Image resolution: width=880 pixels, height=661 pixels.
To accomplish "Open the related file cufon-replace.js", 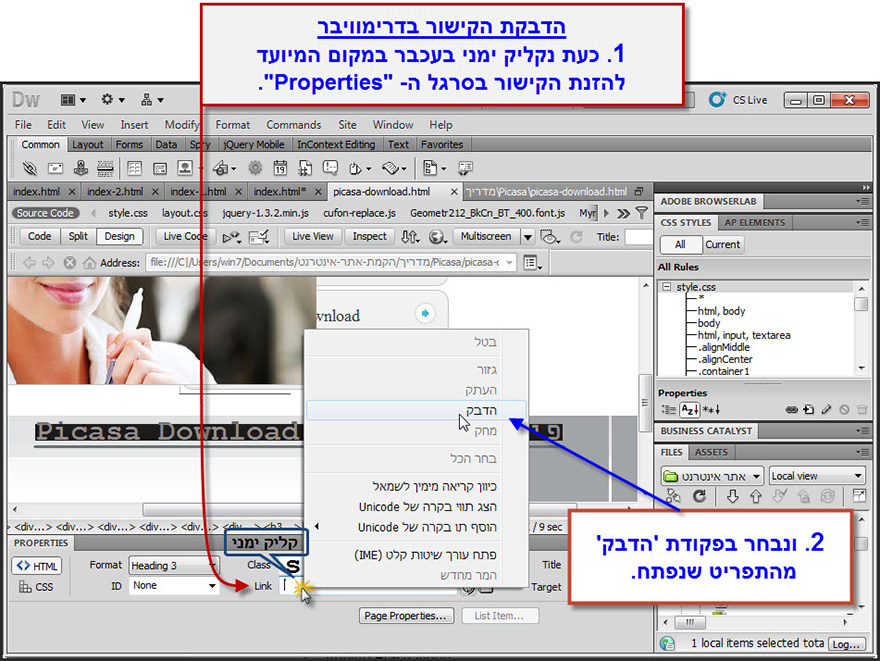I will point(359,213).
